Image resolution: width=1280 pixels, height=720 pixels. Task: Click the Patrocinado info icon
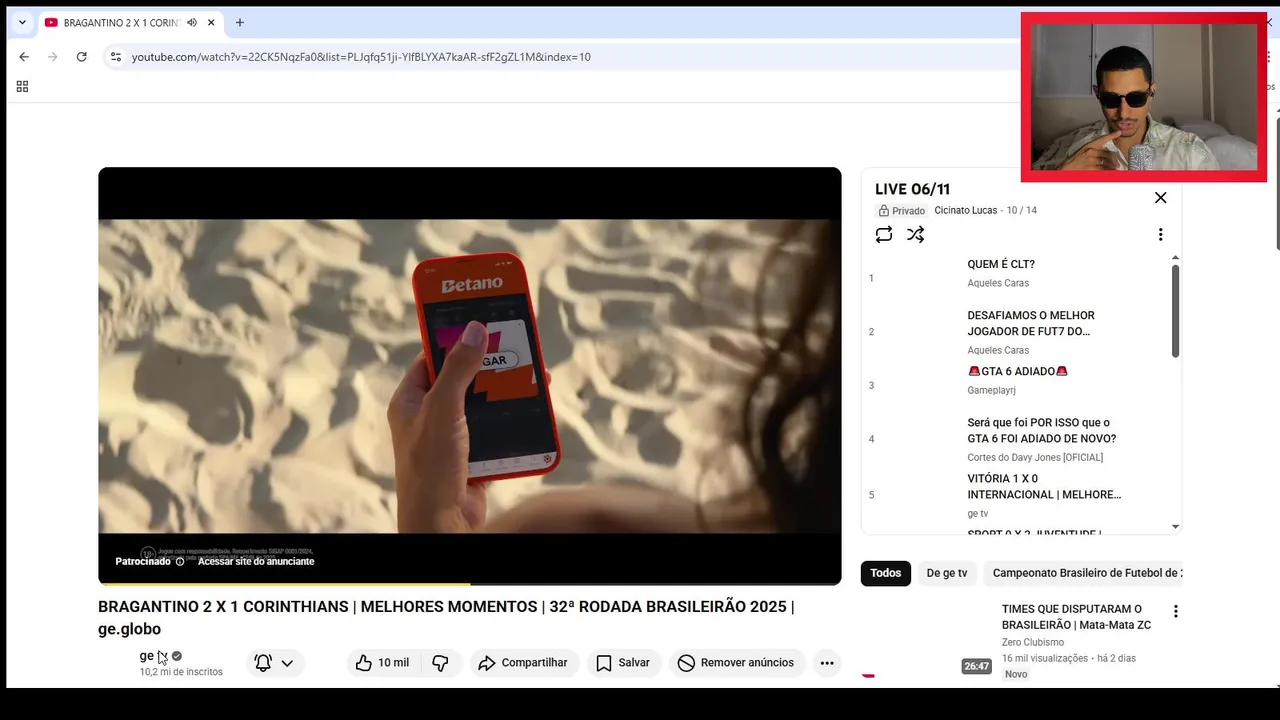pos(180,561)
